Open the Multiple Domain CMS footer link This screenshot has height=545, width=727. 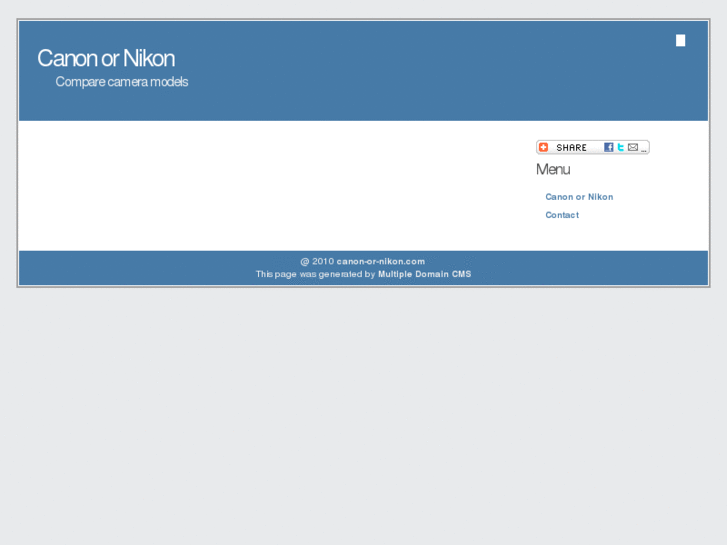[x=425, y=274]
